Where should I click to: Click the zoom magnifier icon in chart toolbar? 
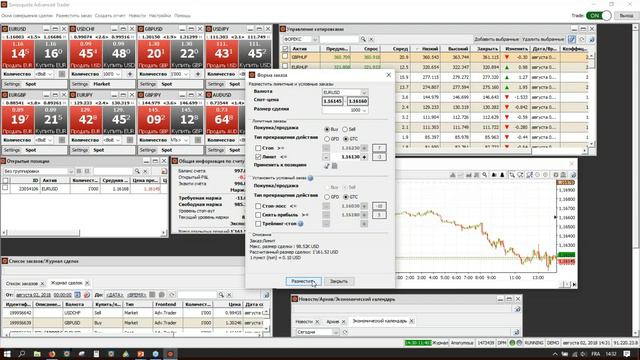tap(484, 175)
